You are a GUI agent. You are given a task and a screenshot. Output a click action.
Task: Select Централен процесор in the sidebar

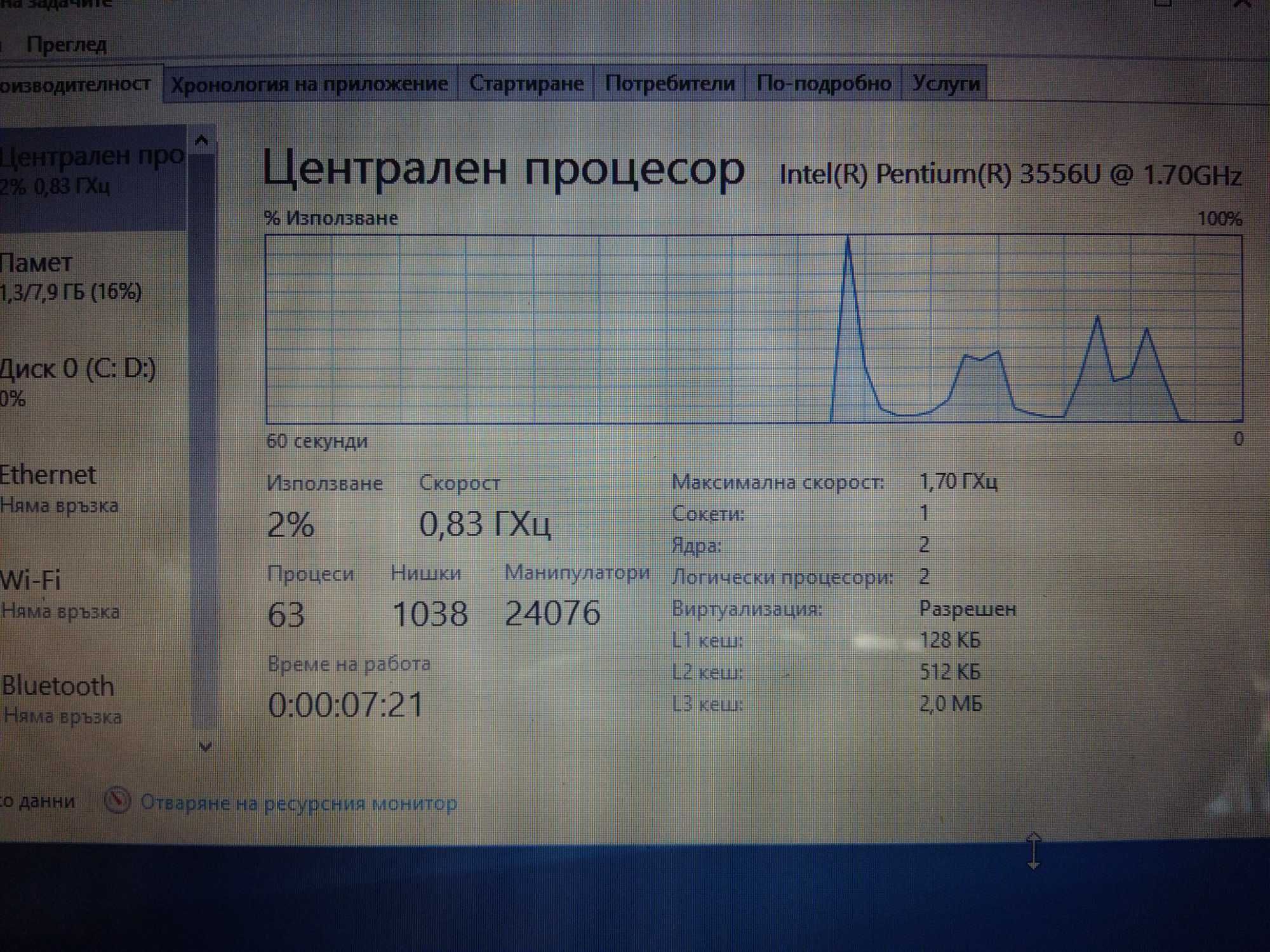[x=93, y=178]
